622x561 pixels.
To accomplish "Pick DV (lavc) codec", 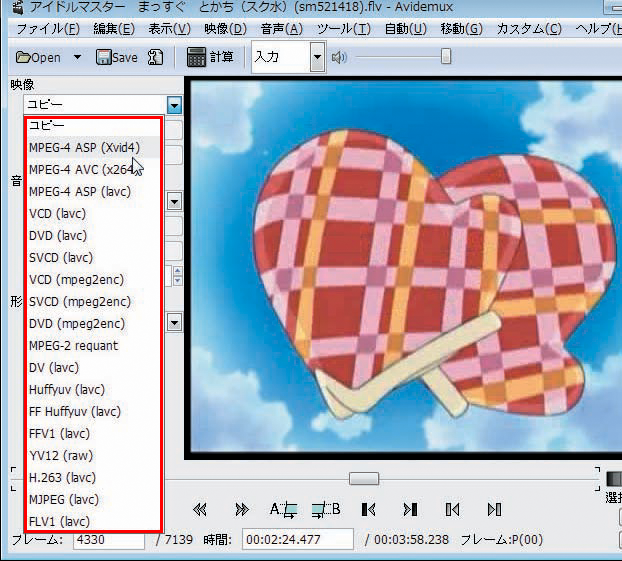I will [x=93, y=367].
